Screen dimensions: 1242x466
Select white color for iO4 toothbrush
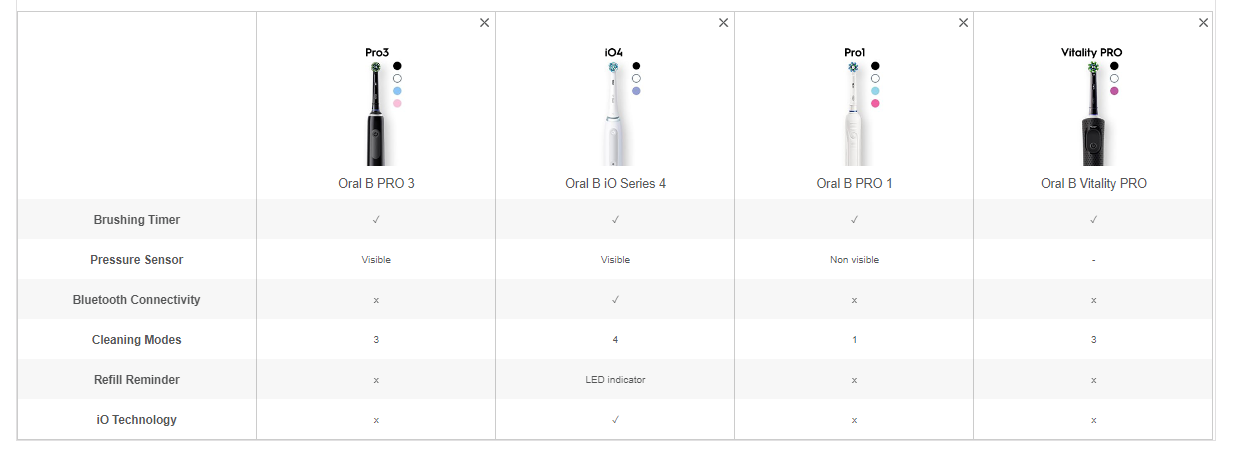(x=636, y=78)
